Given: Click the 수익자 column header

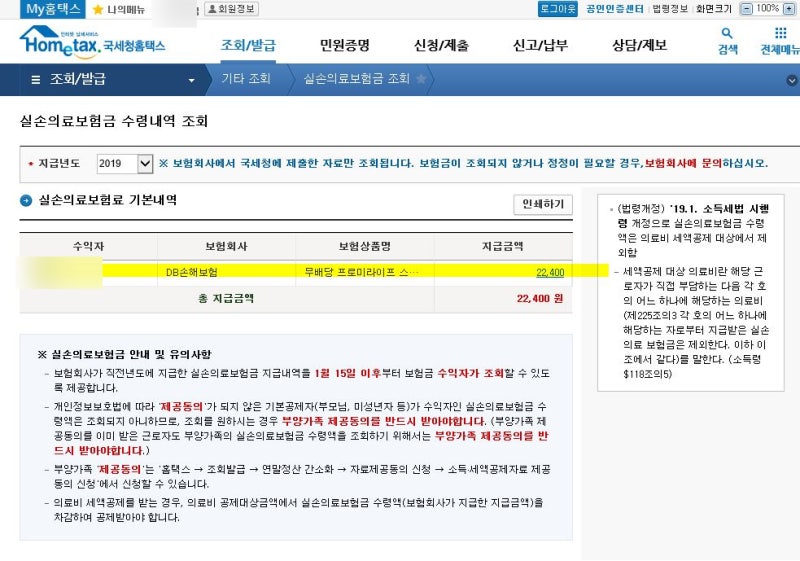Looking at the screenshot, I should pyautogui.click(x=88, y=246).
